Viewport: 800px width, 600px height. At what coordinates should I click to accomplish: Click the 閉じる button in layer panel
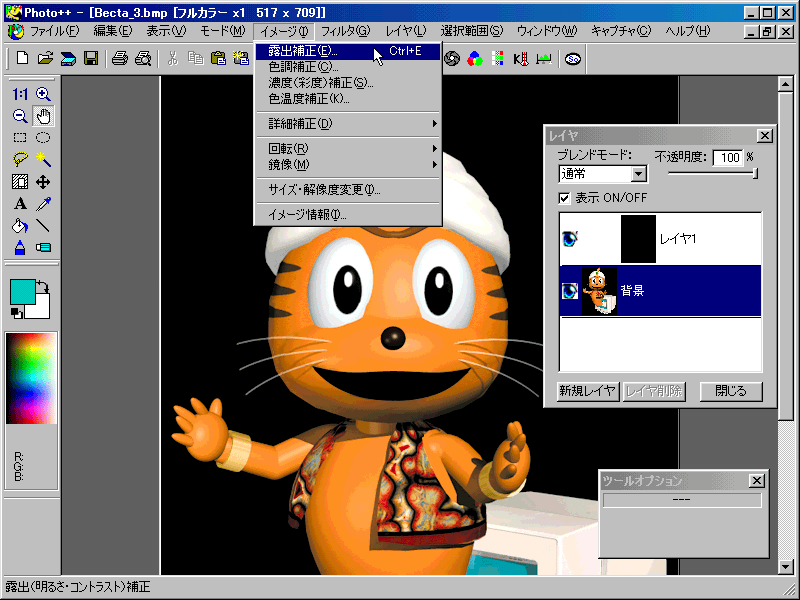coord(731,391)
